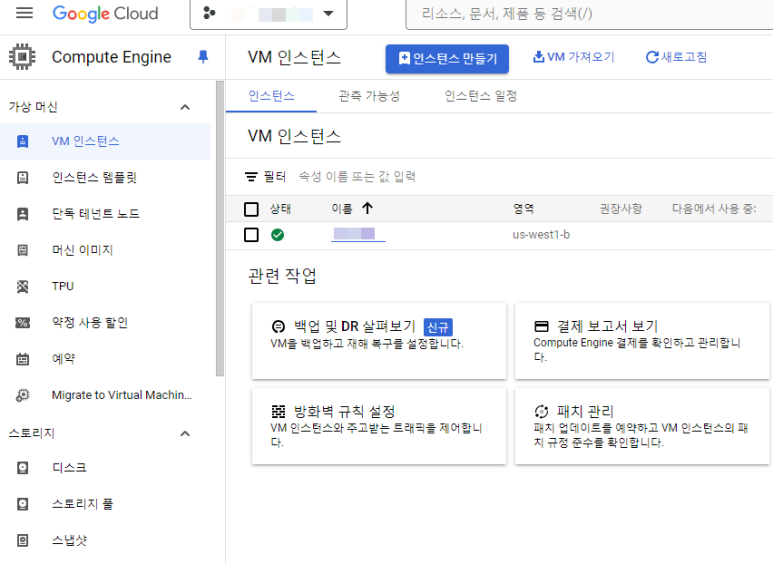
Task: Click the 영역 column header
Action: coord(523,209)
